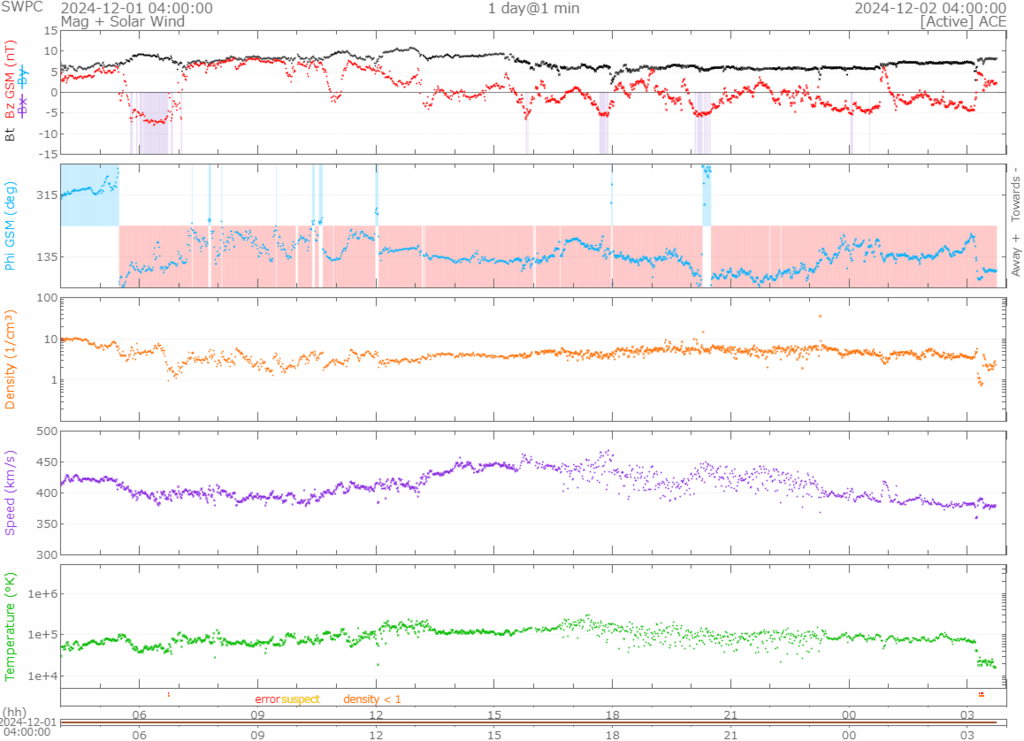
Task: Toggle the struck-through Bx series label
Action: tap(24, 106)
